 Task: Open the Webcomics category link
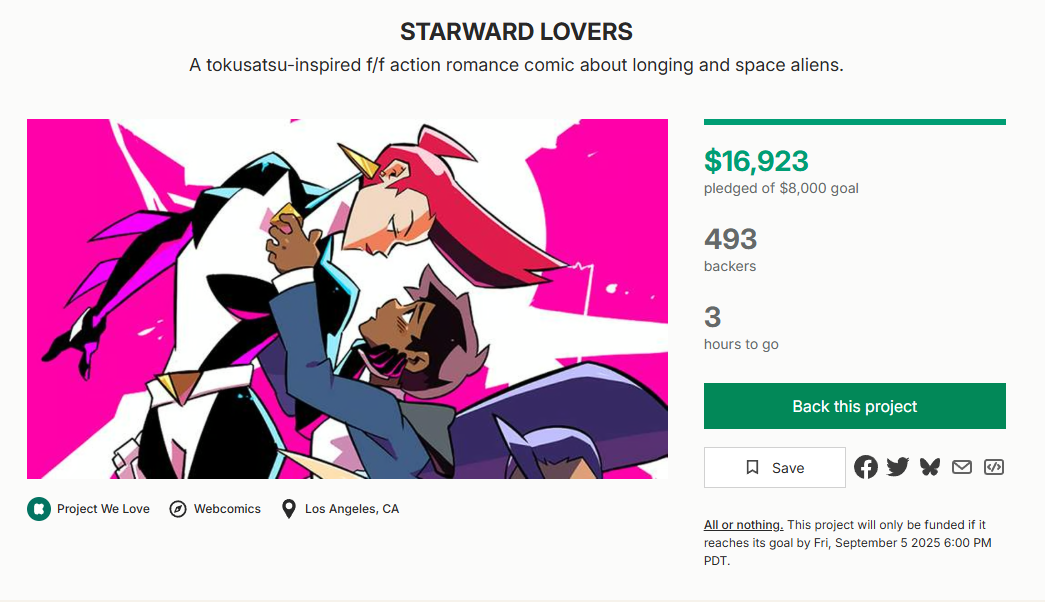pos(227,509)
